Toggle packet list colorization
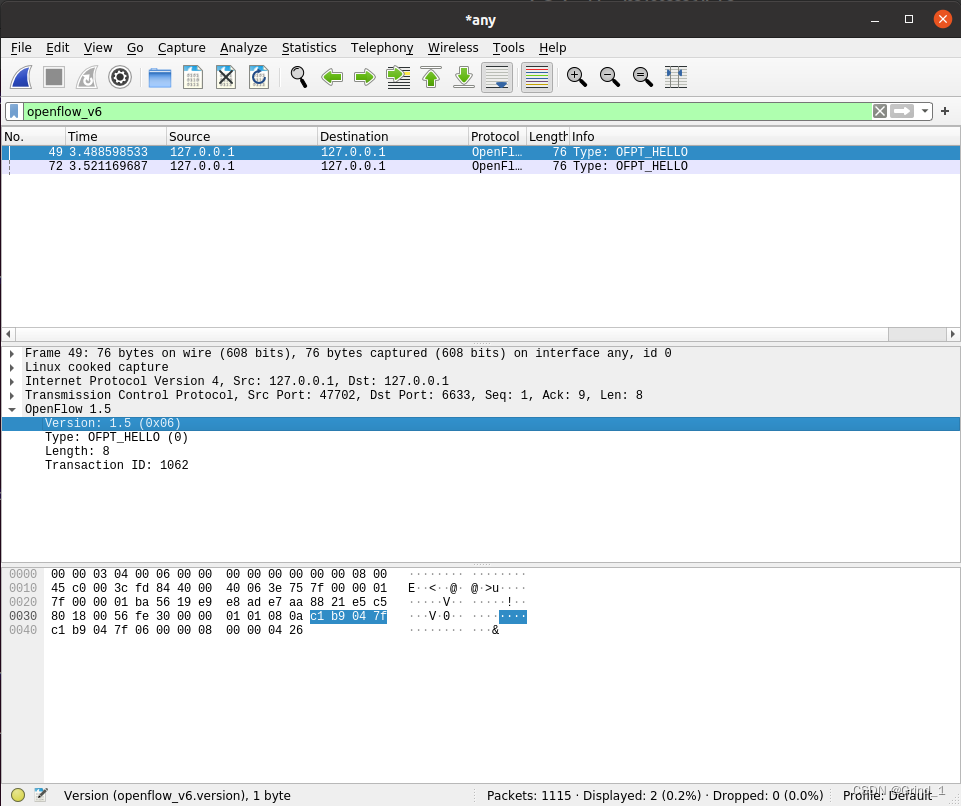This screenshot has width=961, height=806. (537, 77)
